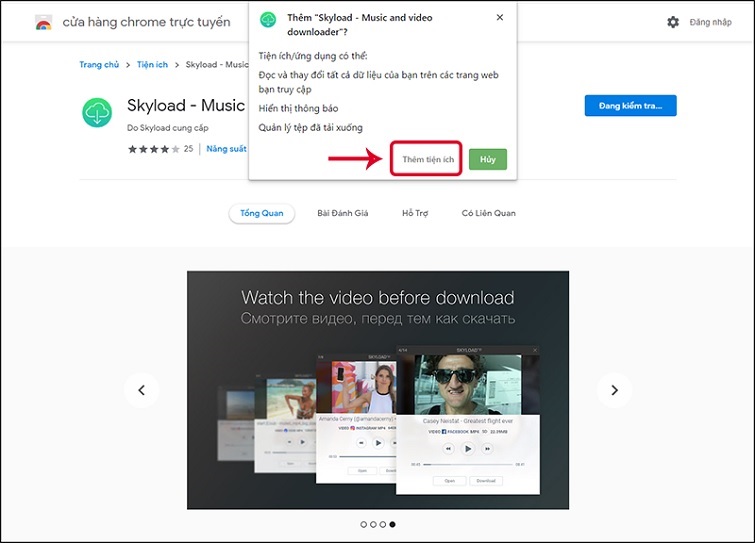Select the first carousel dot
Viewport: 755px width, 543px height.
coord(362,524)
